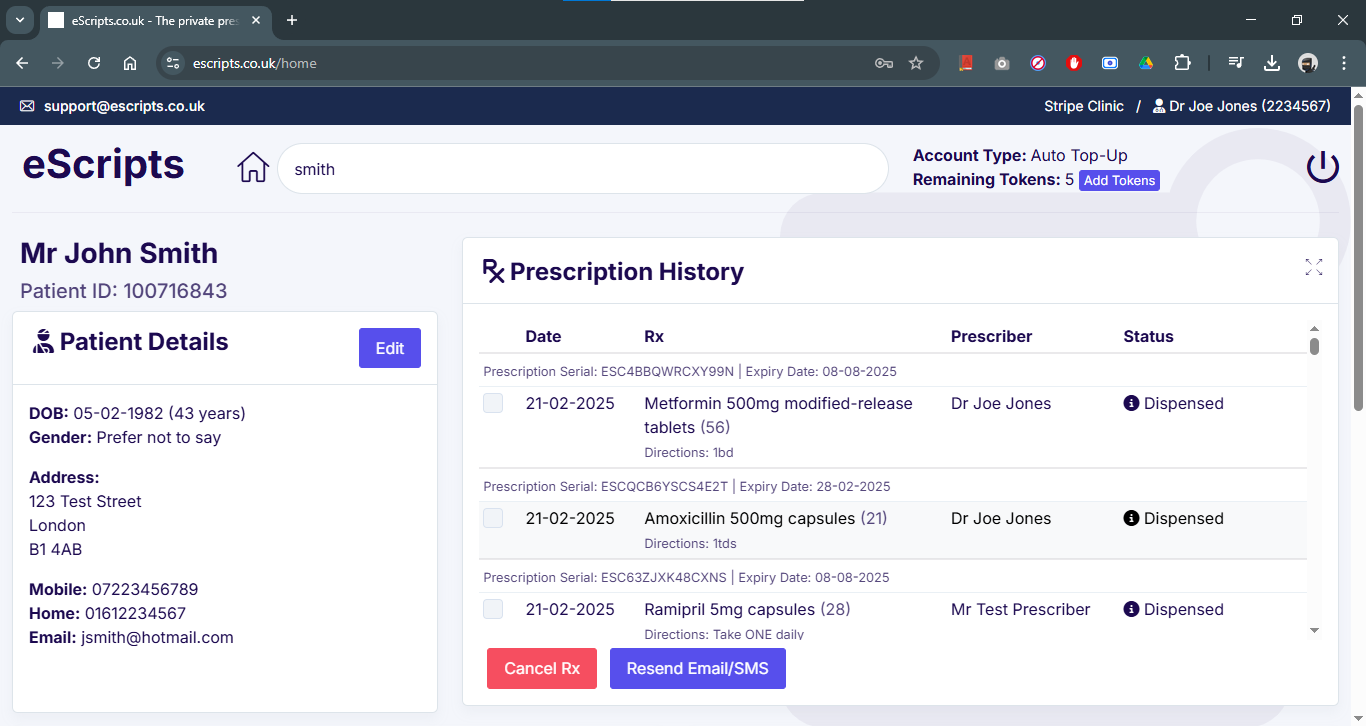This screenshot has width=1366, height=726.
Task: Click the mobile number 07223456789
Action: click(x=145, y=589)
